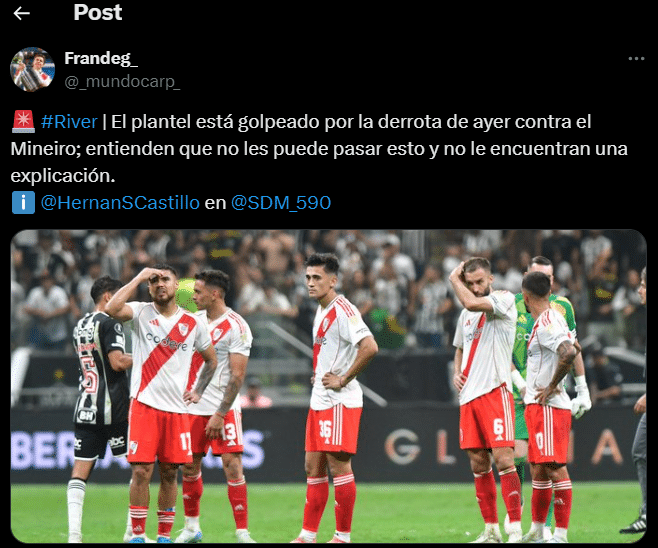658x548 pixels.
Task: Open the #River hashtag
Action: pyautogui.click(x=69, y=122)
